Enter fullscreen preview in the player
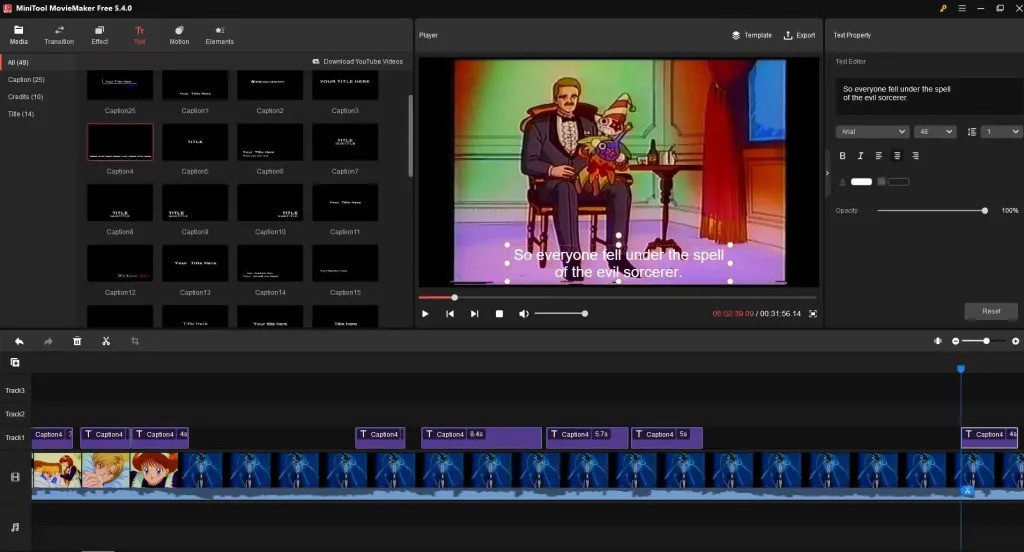Image resolution: width=1024 pixels, height=552 pixels. pyautogui.click(x=813, y=314)
